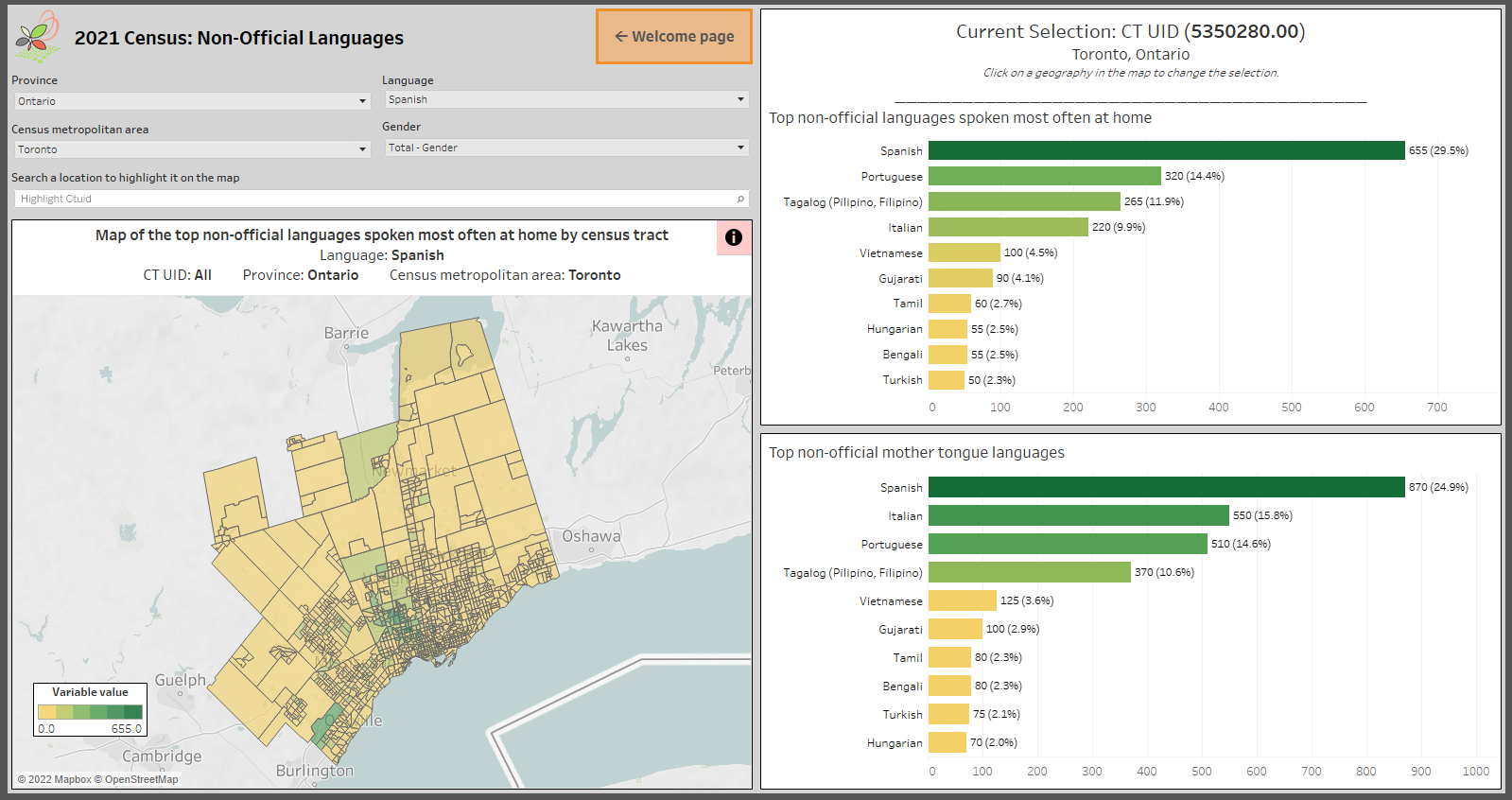Select the Portuguese 320 bar in home chart

tap(1044, 176)
